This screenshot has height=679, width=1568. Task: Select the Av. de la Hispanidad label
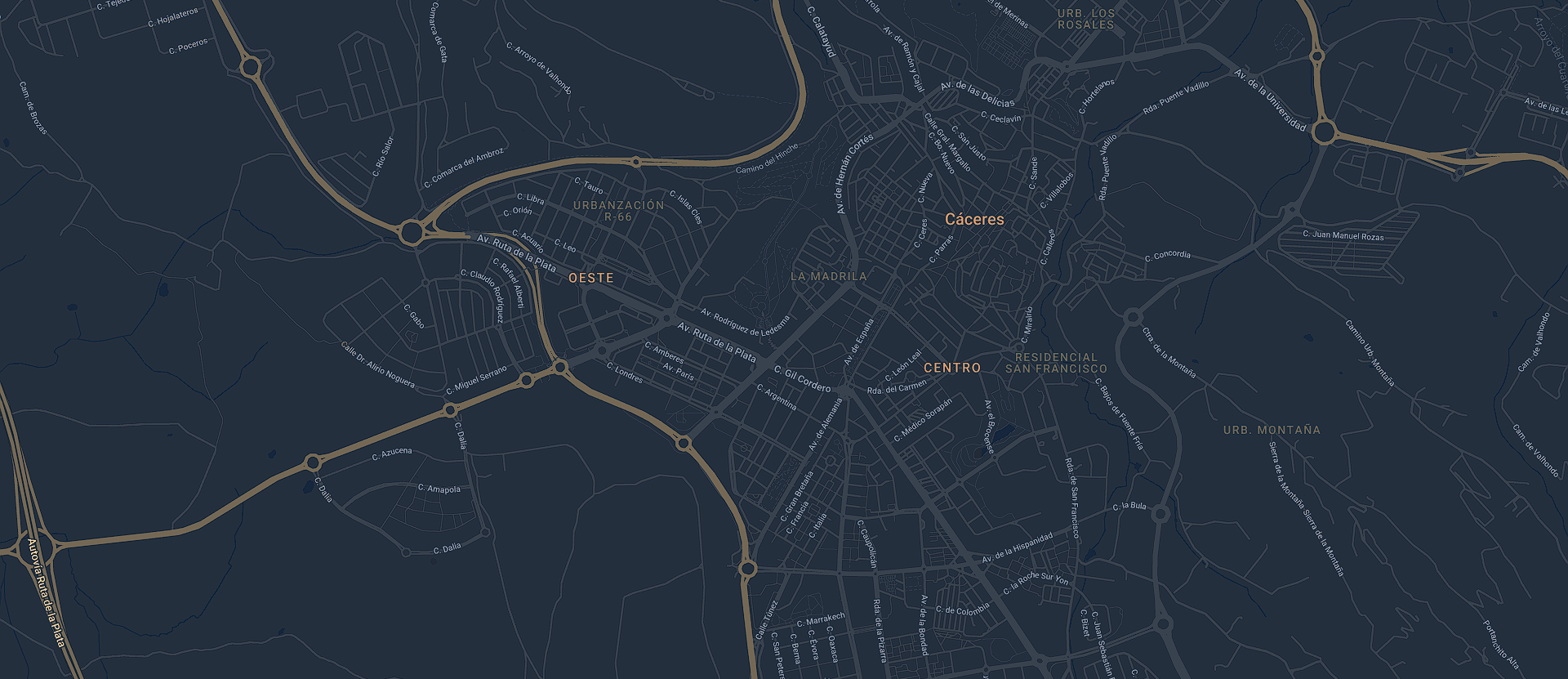pyautogui.click(x=1018, y=548)
